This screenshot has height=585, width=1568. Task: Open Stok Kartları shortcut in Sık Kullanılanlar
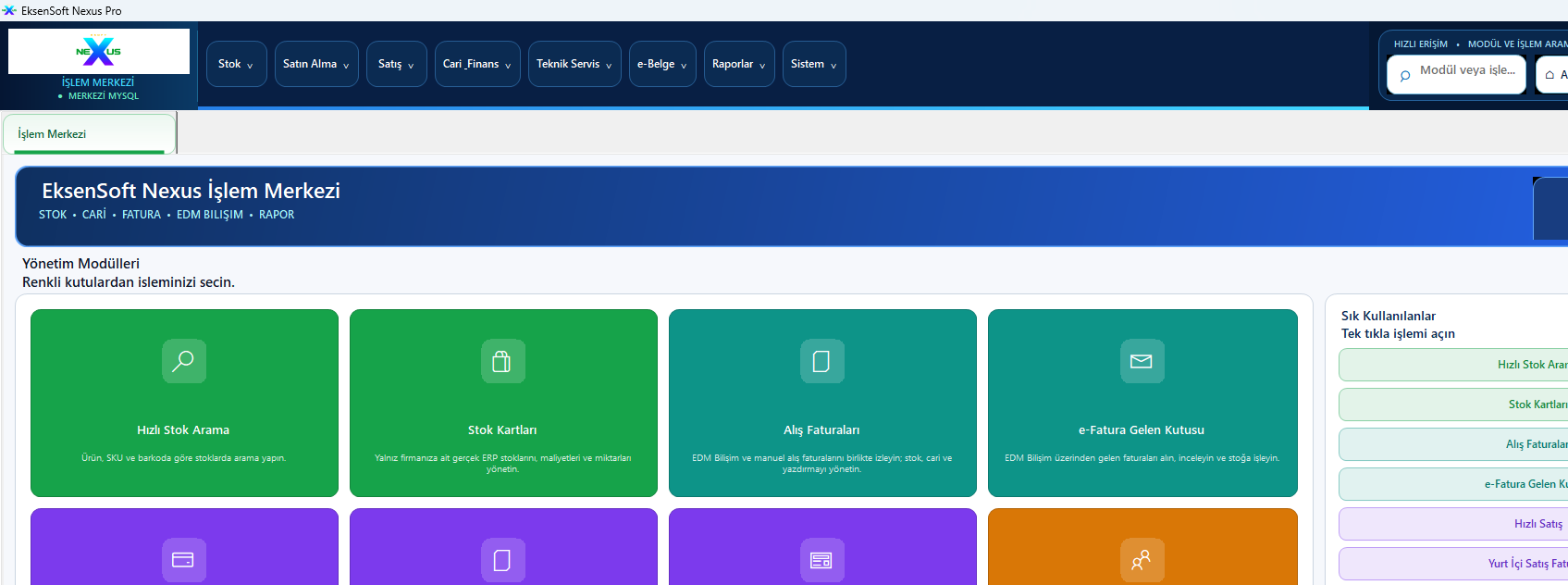coord(1453,405)
